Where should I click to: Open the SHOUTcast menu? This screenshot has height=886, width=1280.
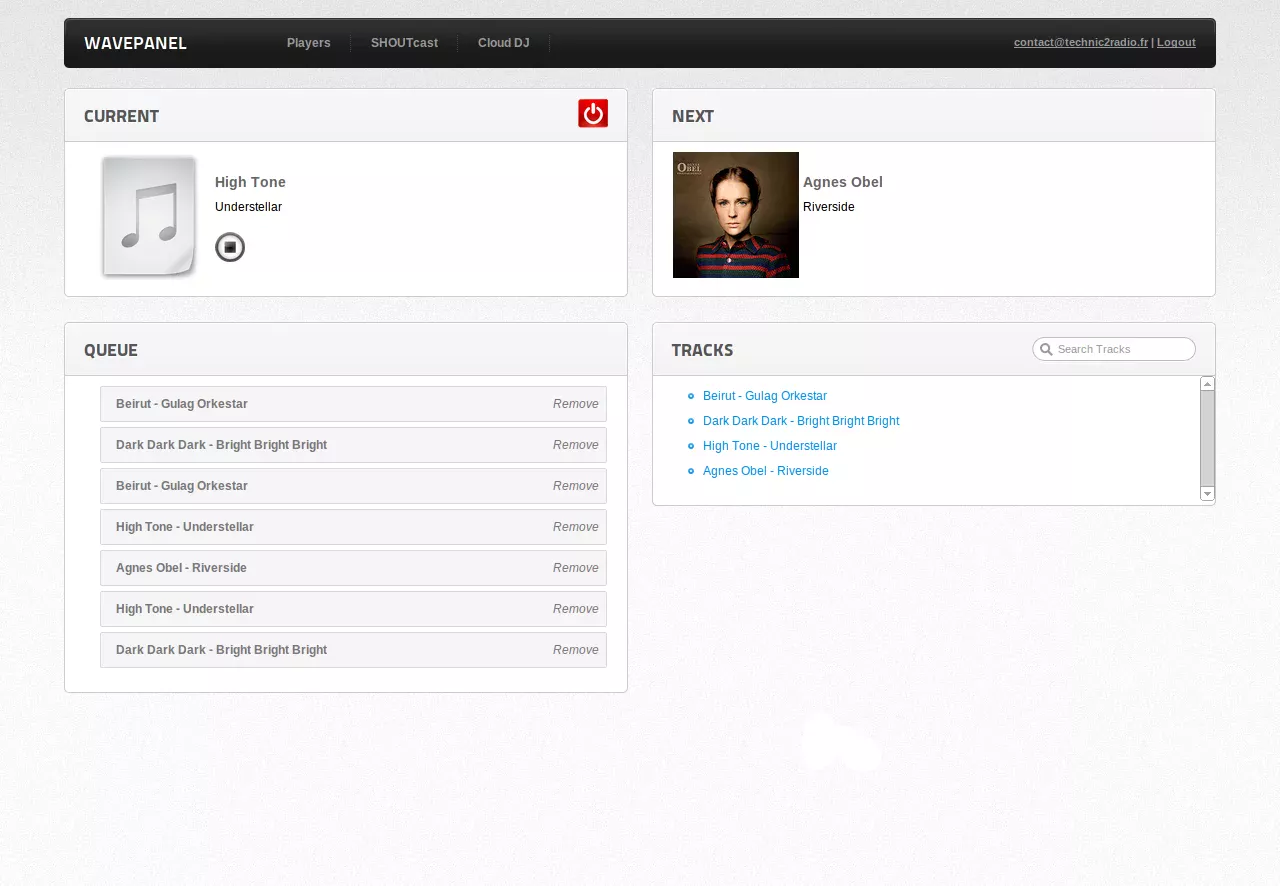[x=404, y=43]
